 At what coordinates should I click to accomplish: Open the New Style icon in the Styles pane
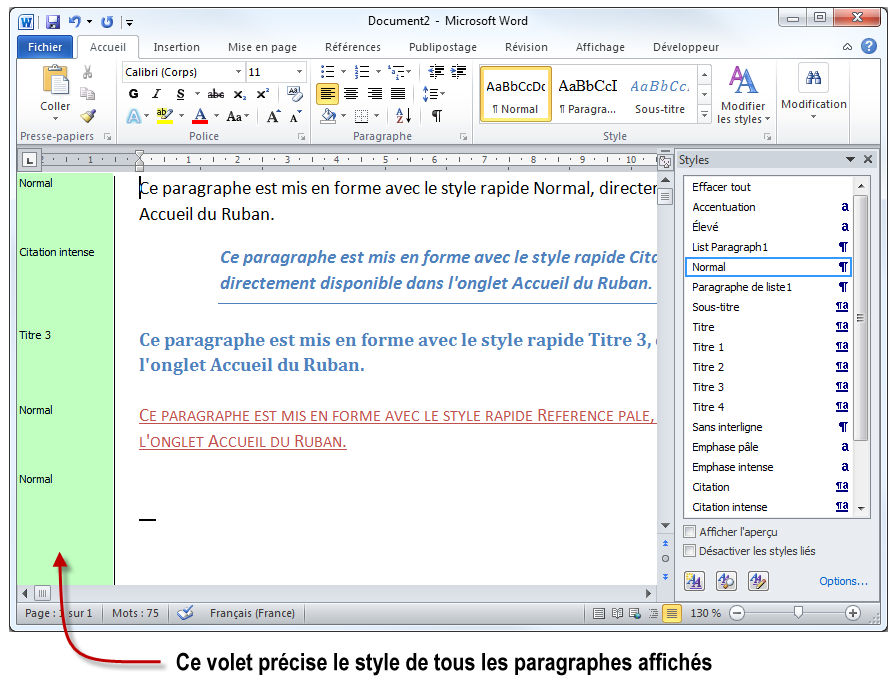[x=694, y=581]
